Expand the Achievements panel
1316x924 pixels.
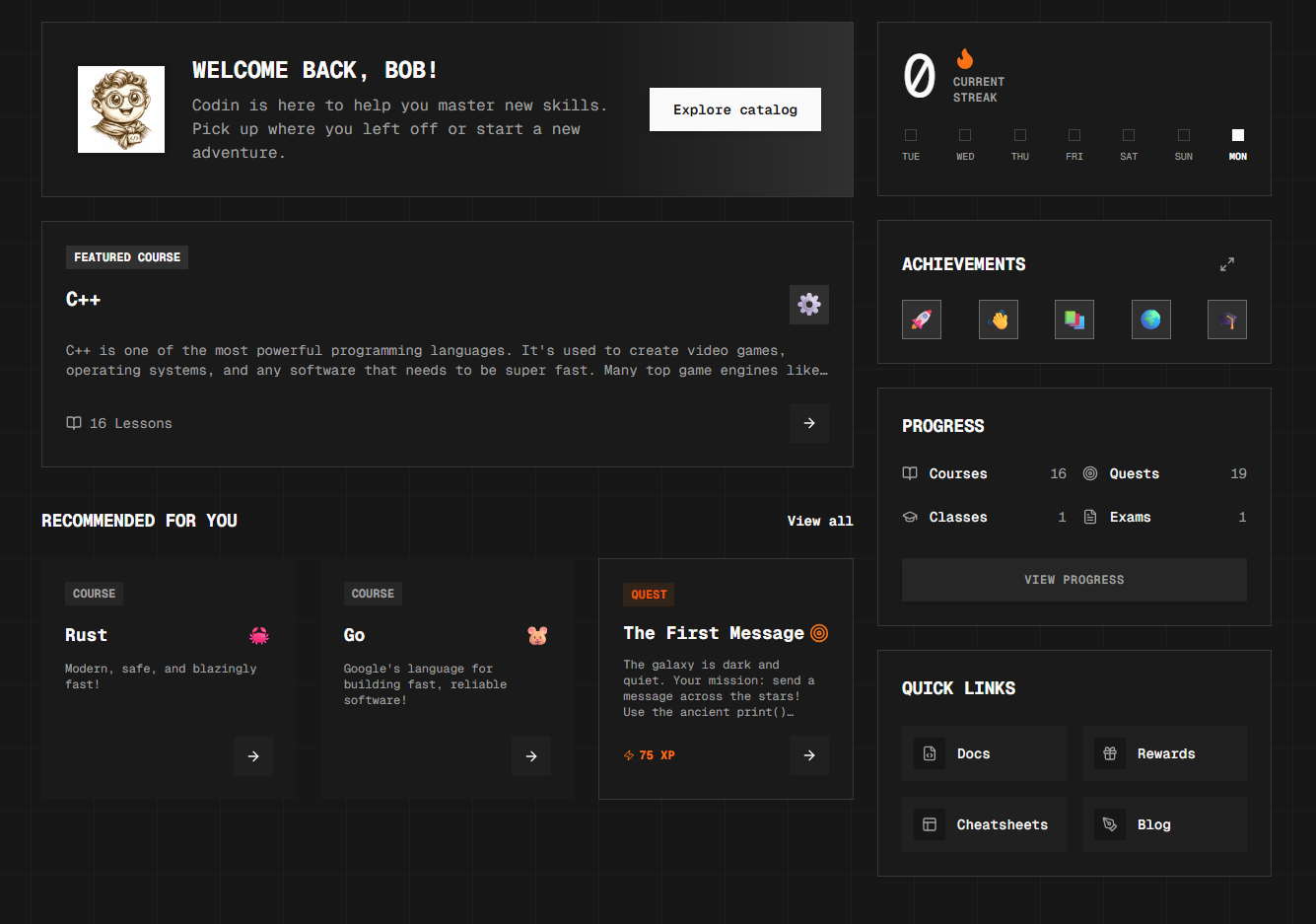coord(1226,264)
